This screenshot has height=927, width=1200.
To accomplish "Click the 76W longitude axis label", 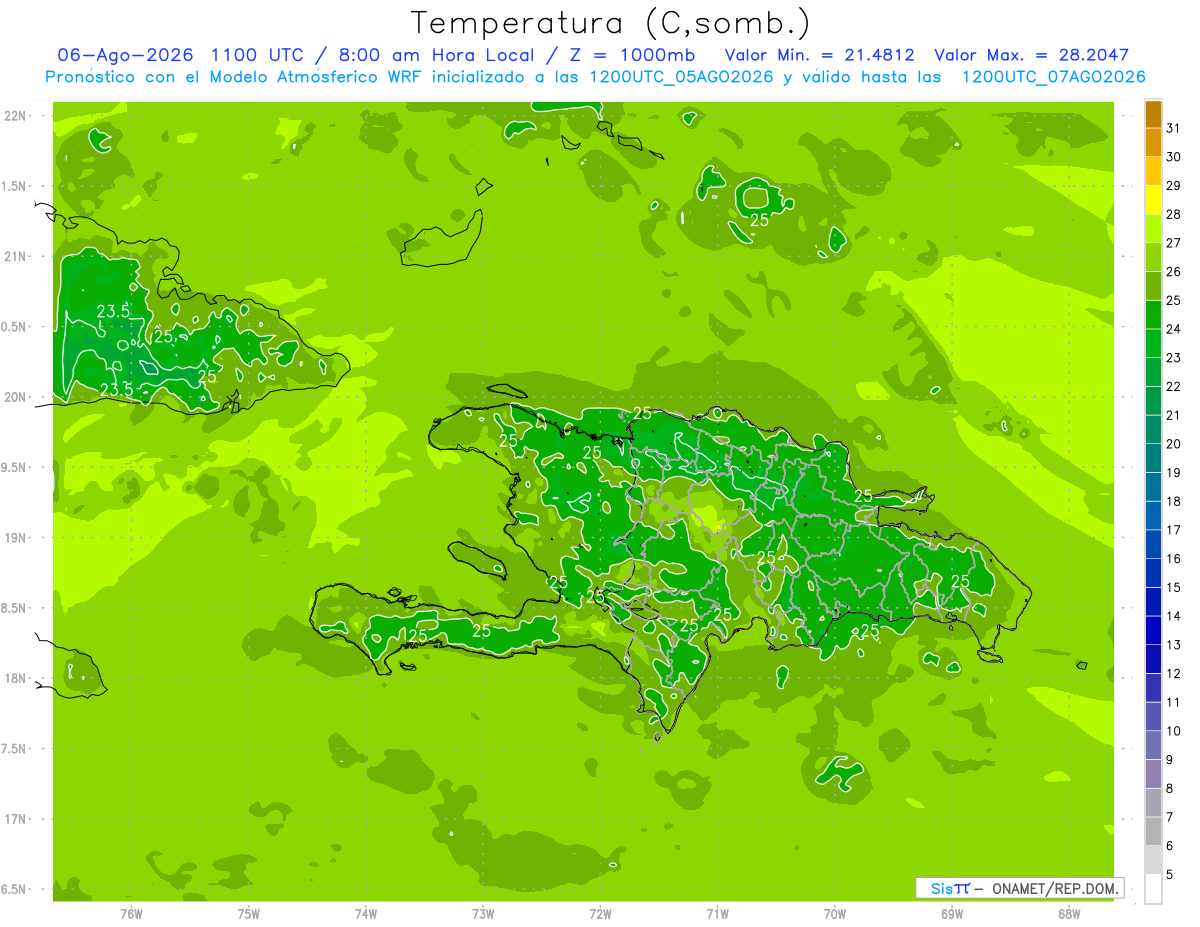I will (131, 914).
